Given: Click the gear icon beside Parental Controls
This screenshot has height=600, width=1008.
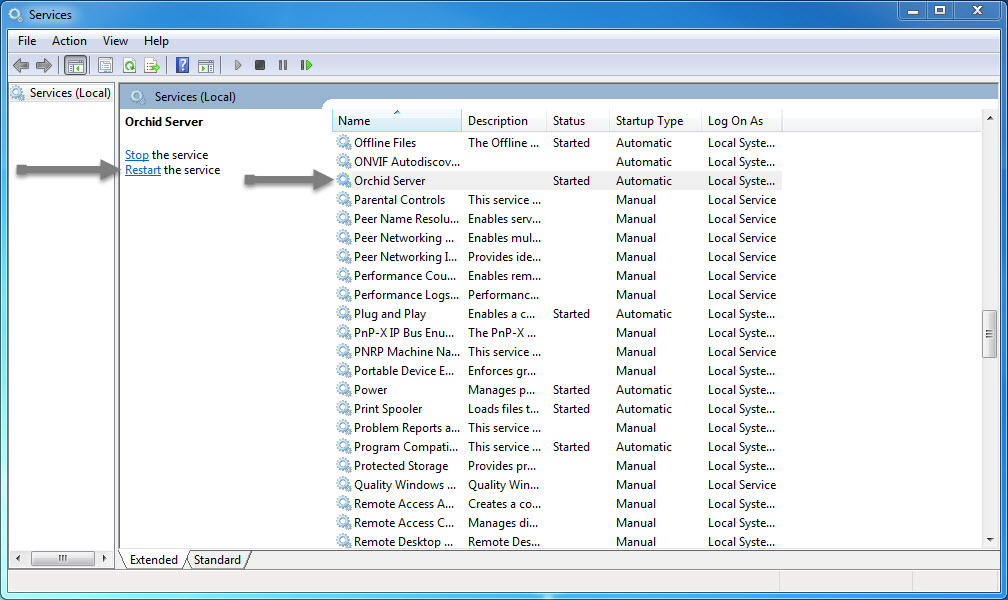Looking at the screenshot, I should click(344, 200).
